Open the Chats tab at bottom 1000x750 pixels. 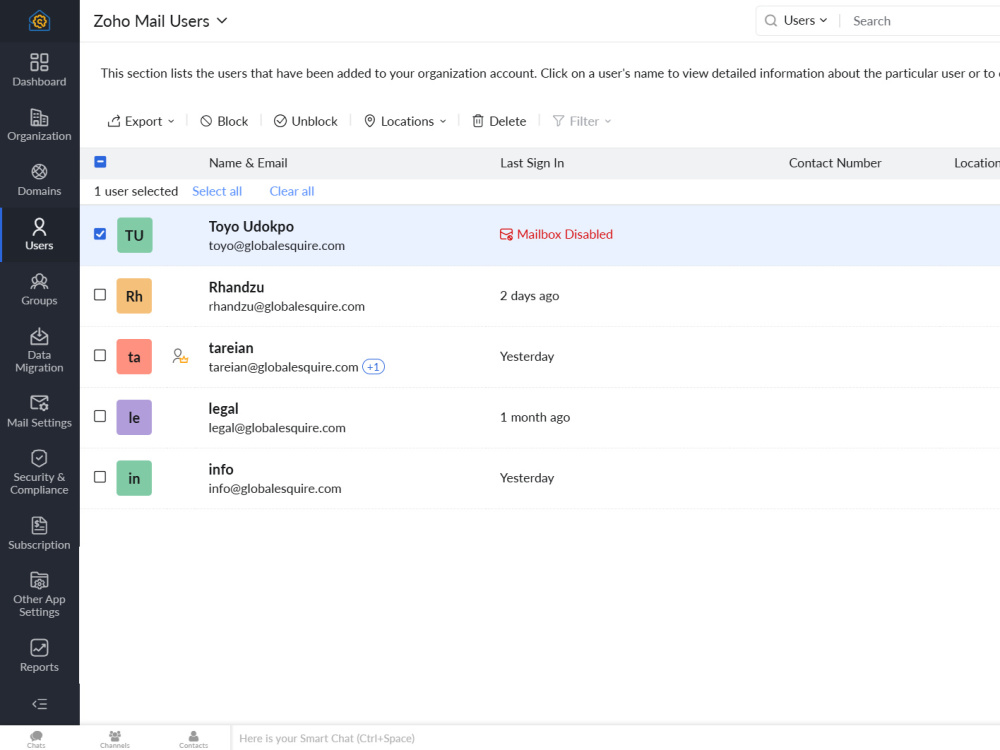(36, 739)
